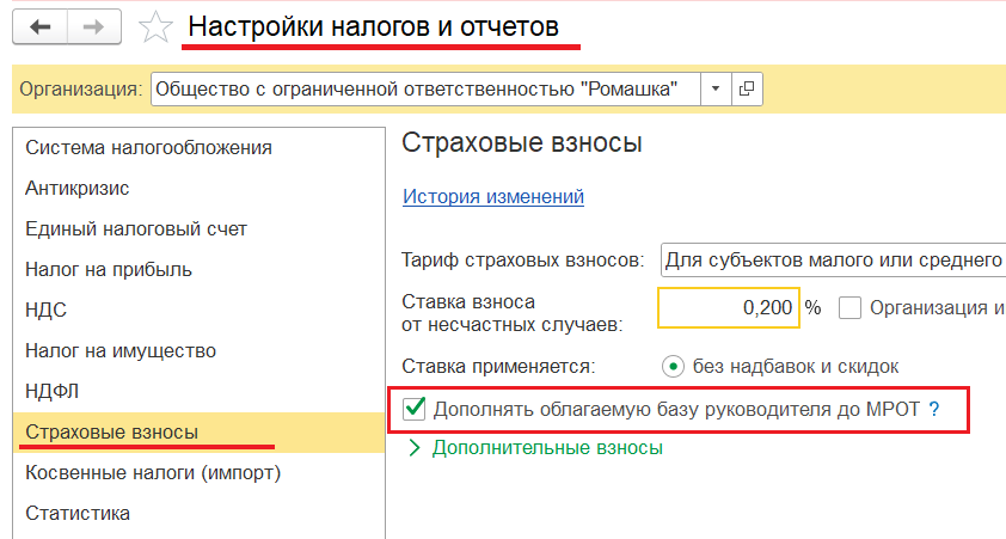Open the 'Тариф страховых взносов' combo box
1006x539 pixels.
pos(832,261)
